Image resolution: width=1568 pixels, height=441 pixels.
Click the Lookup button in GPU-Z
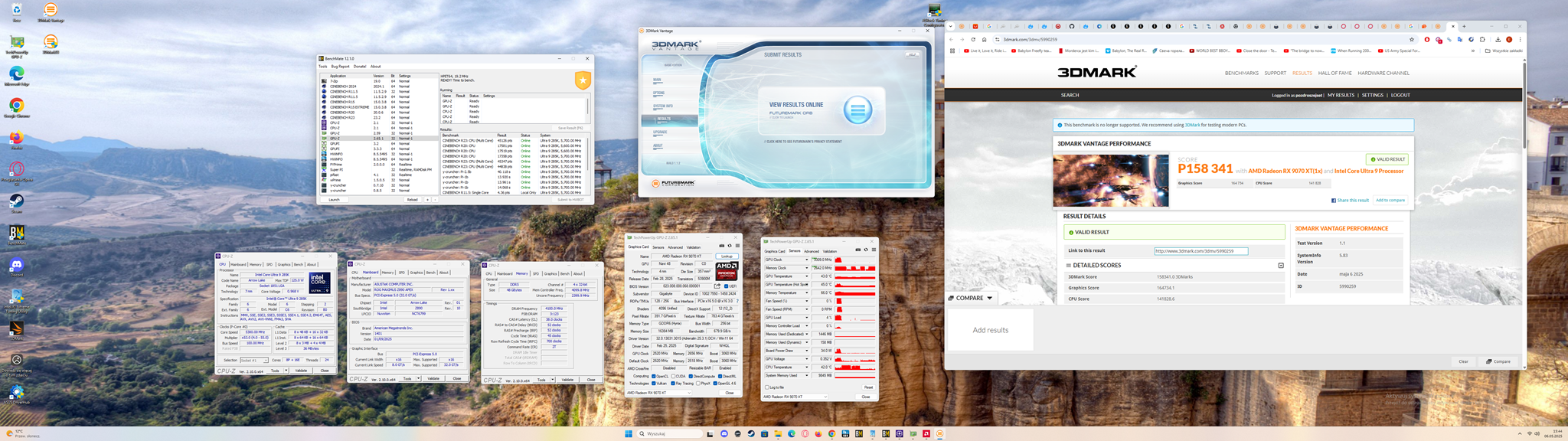[x=727, y=256]
